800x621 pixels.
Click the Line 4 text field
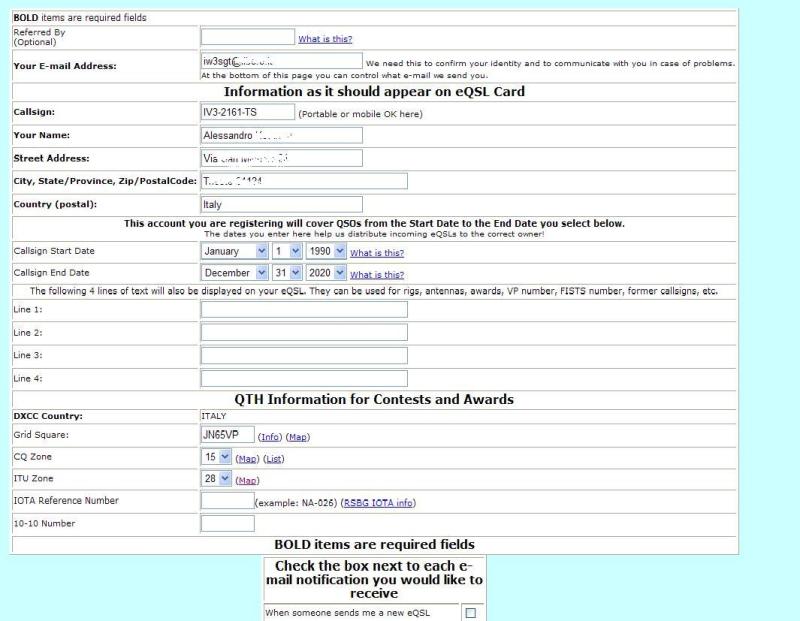pyautogui.click(x=304, y=379)
